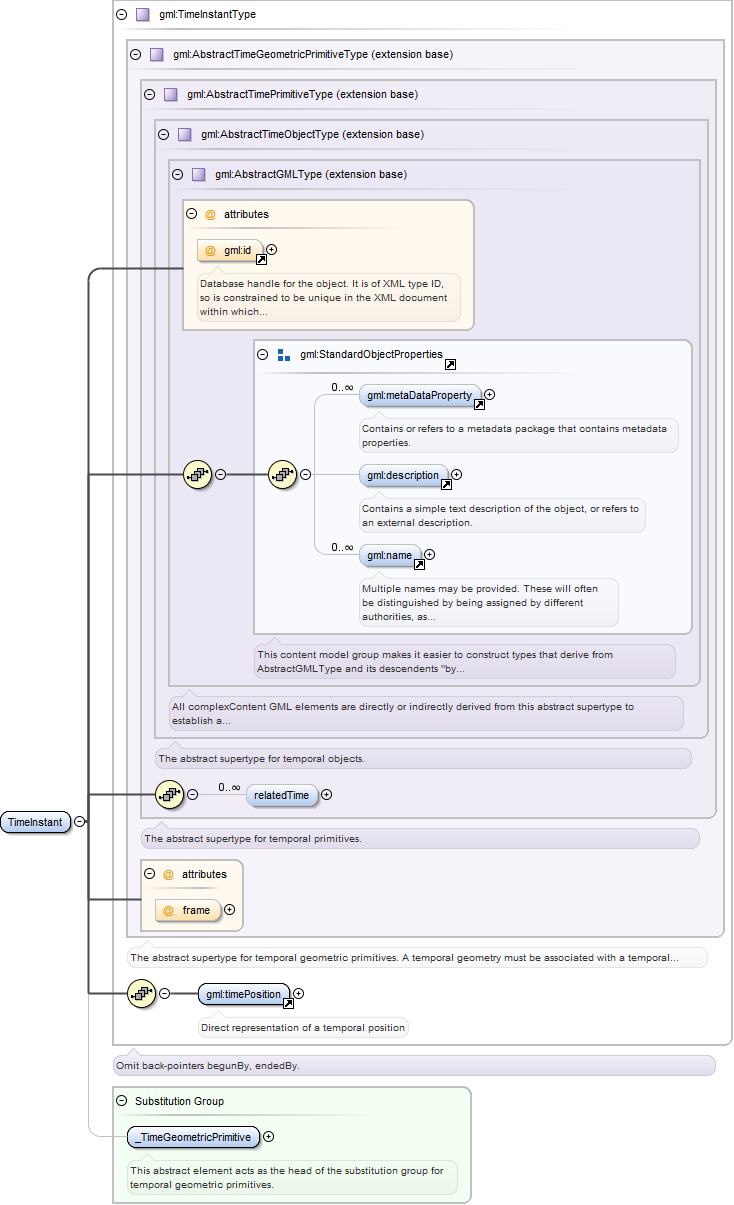Collapse the inner sequence of standard properties
The image size is (734, 1205).
coord(305,475)
